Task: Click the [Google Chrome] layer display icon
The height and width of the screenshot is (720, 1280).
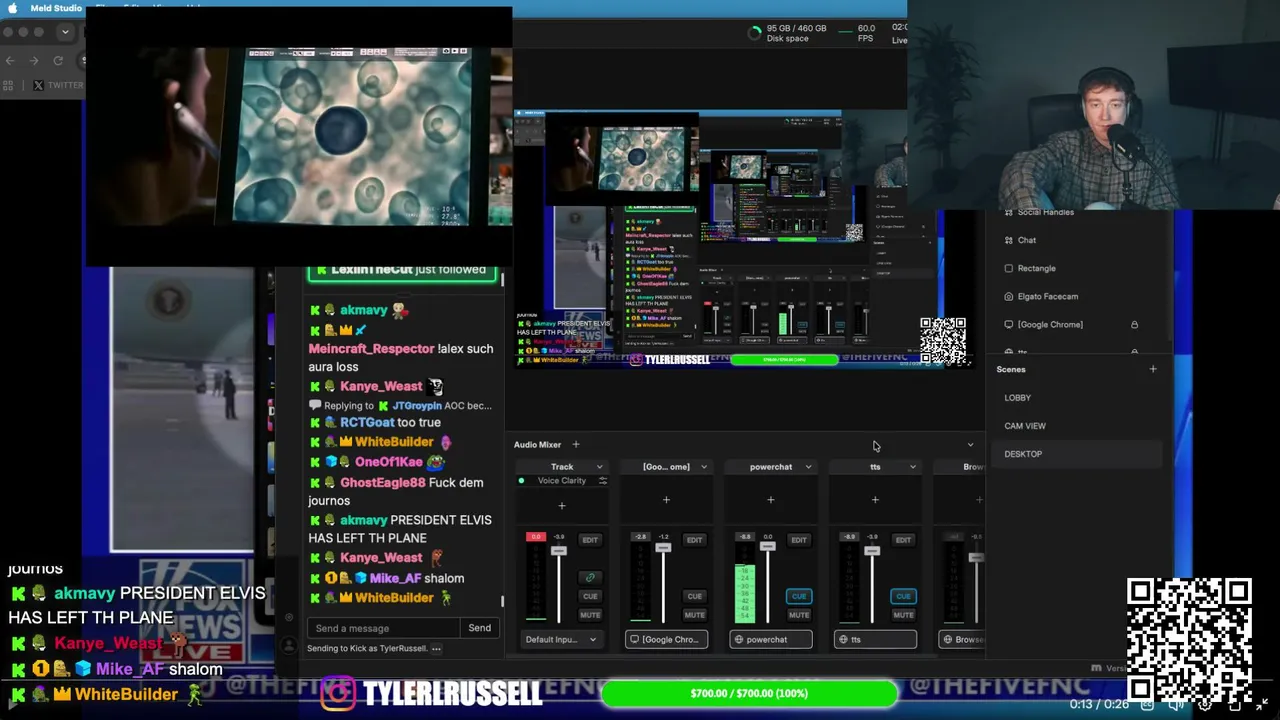Action: coord(1008,324)
